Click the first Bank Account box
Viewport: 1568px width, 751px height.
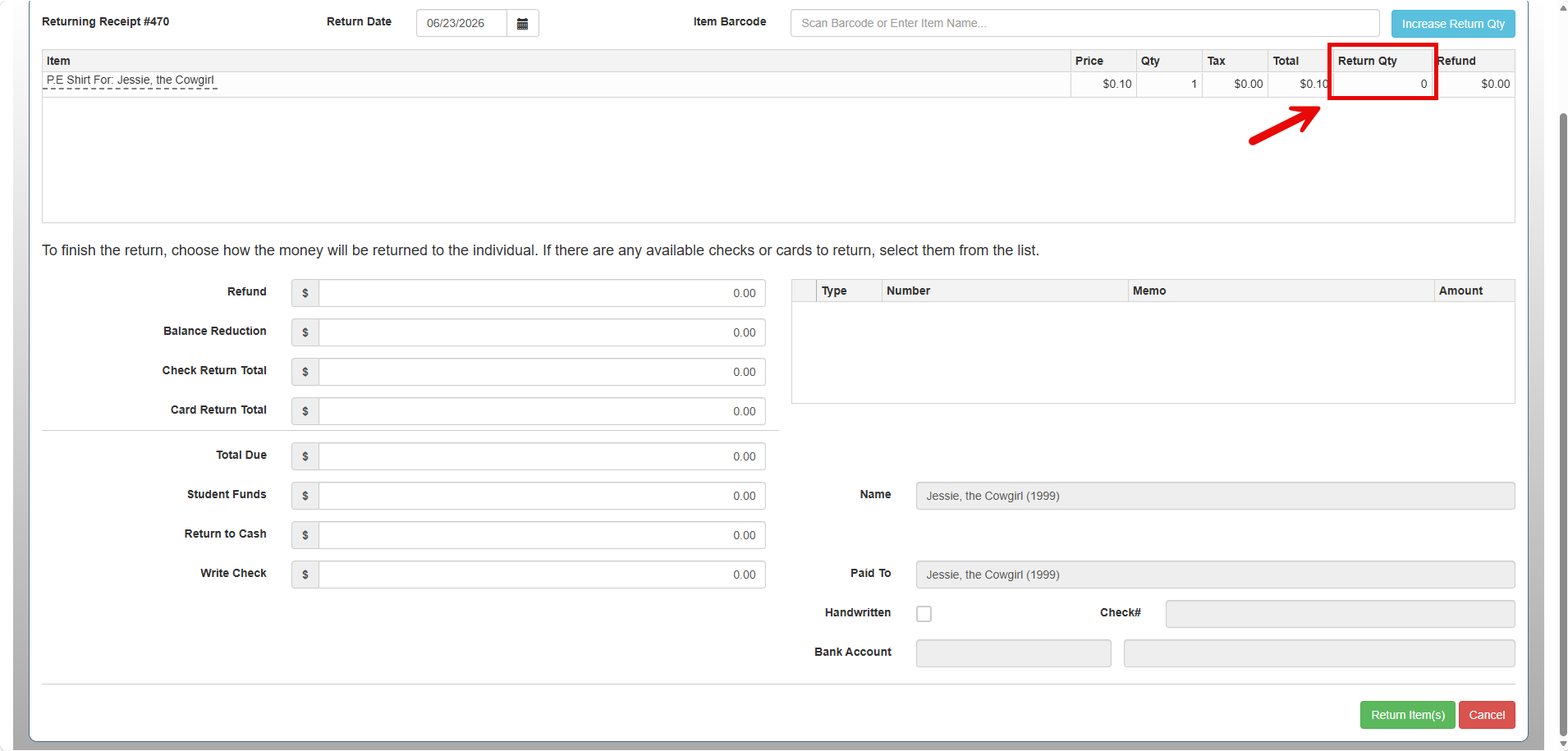1013,653
